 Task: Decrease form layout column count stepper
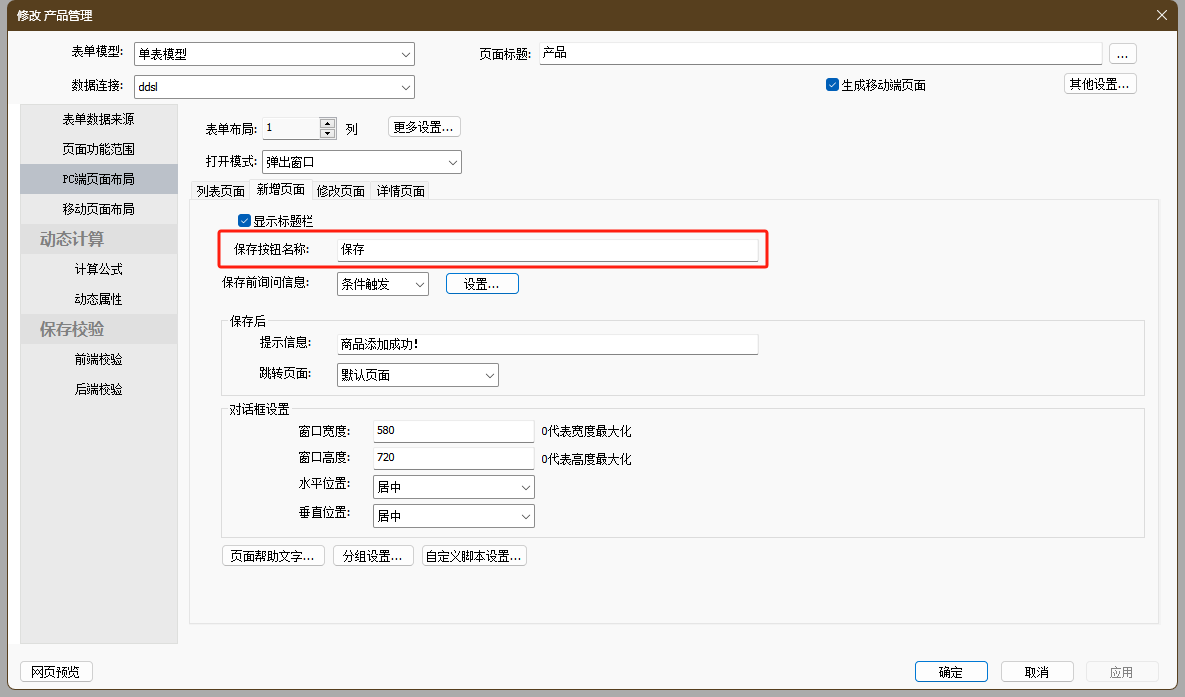point(327,133)
